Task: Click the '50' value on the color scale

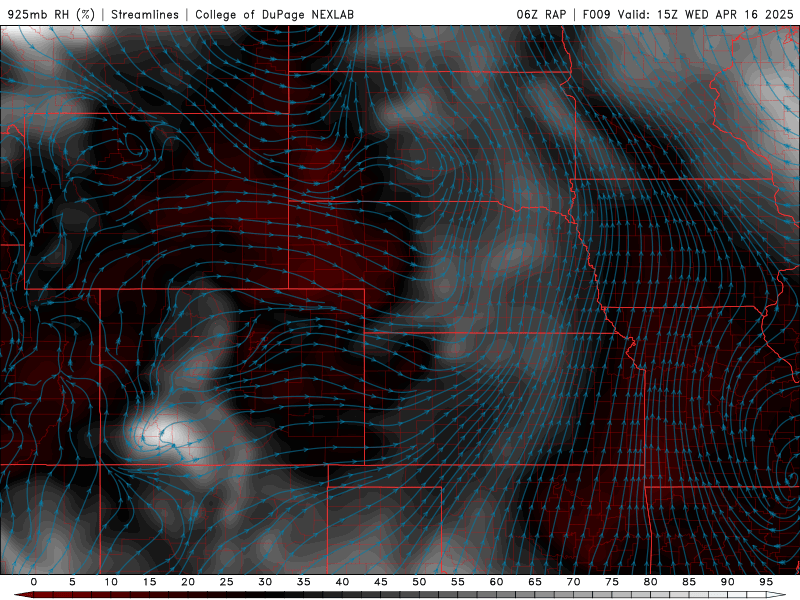Action: pyautogui.click(x=419, y=582)
